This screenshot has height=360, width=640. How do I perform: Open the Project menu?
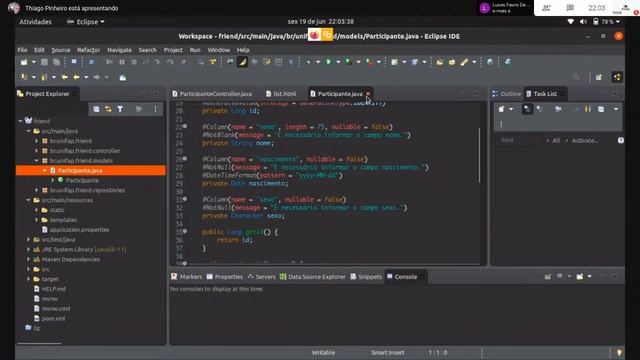(x=173, y=50)
